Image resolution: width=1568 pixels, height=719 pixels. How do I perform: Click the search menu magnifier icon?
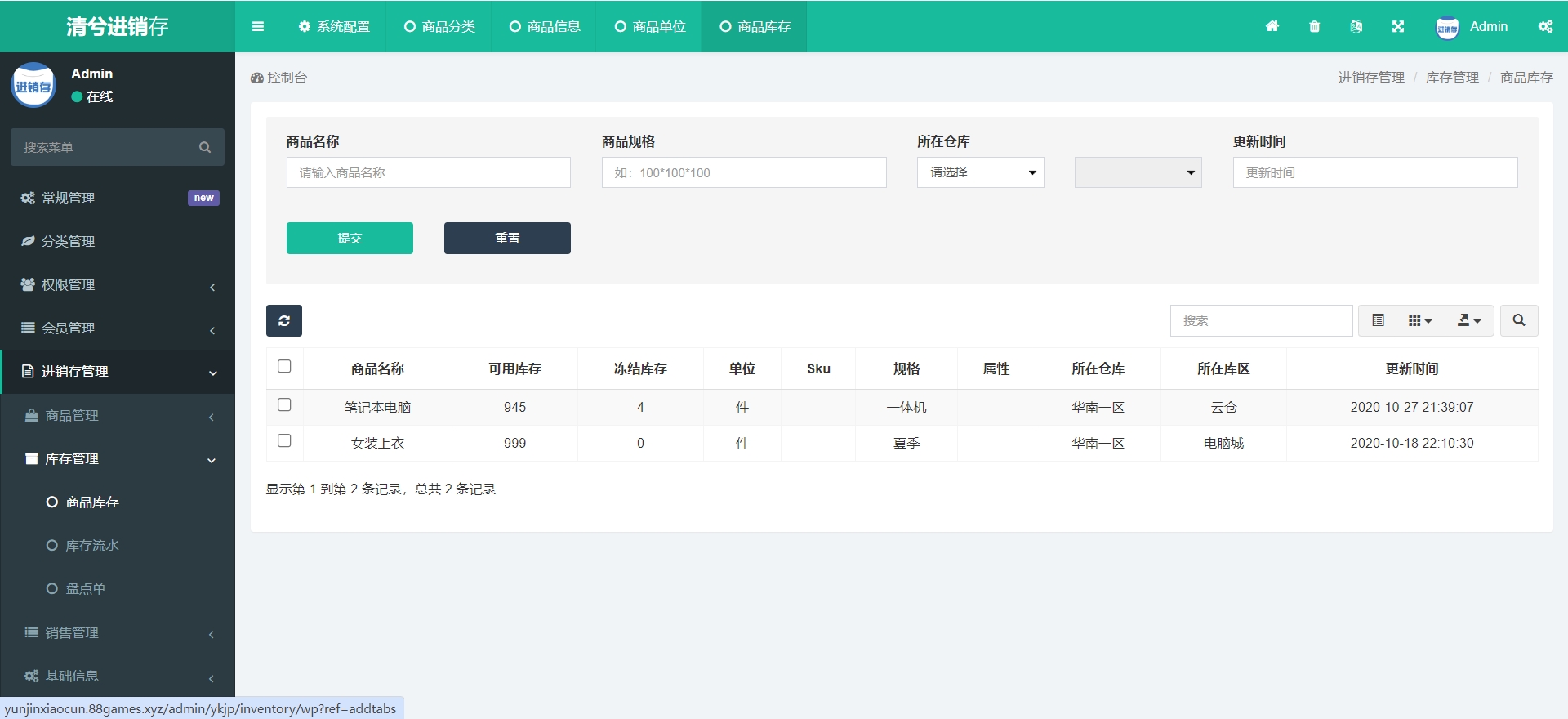205,147
